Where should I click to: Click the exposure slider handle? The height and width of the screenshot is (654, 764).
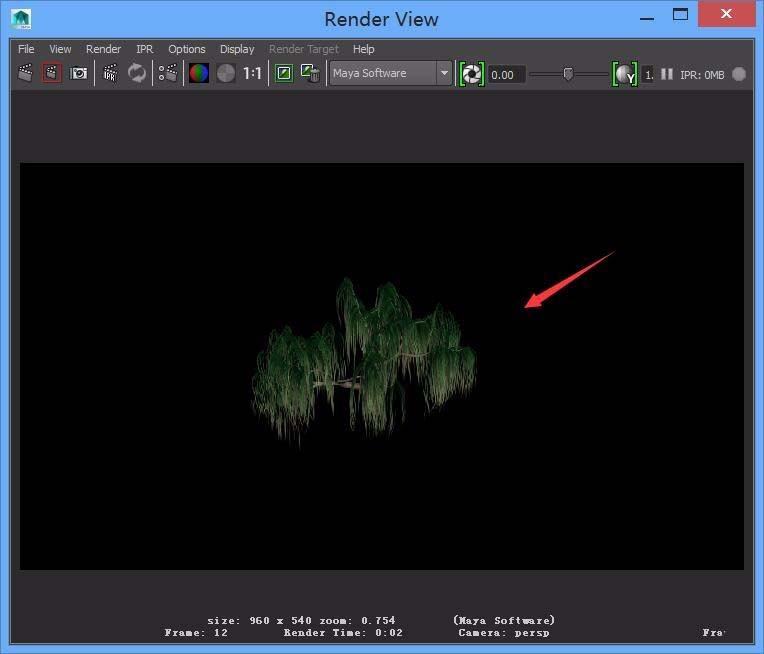[568, 74]
